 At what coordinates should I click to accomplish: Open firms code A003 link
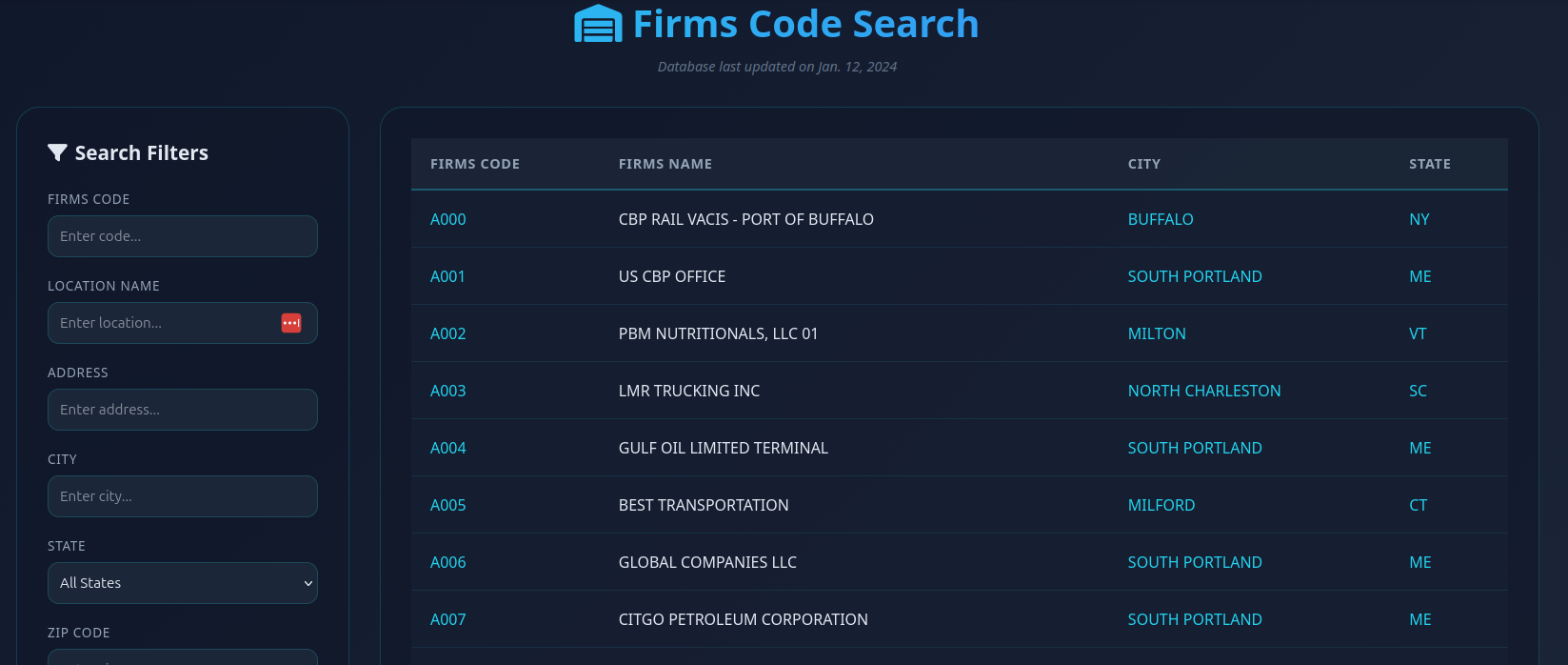448,391
